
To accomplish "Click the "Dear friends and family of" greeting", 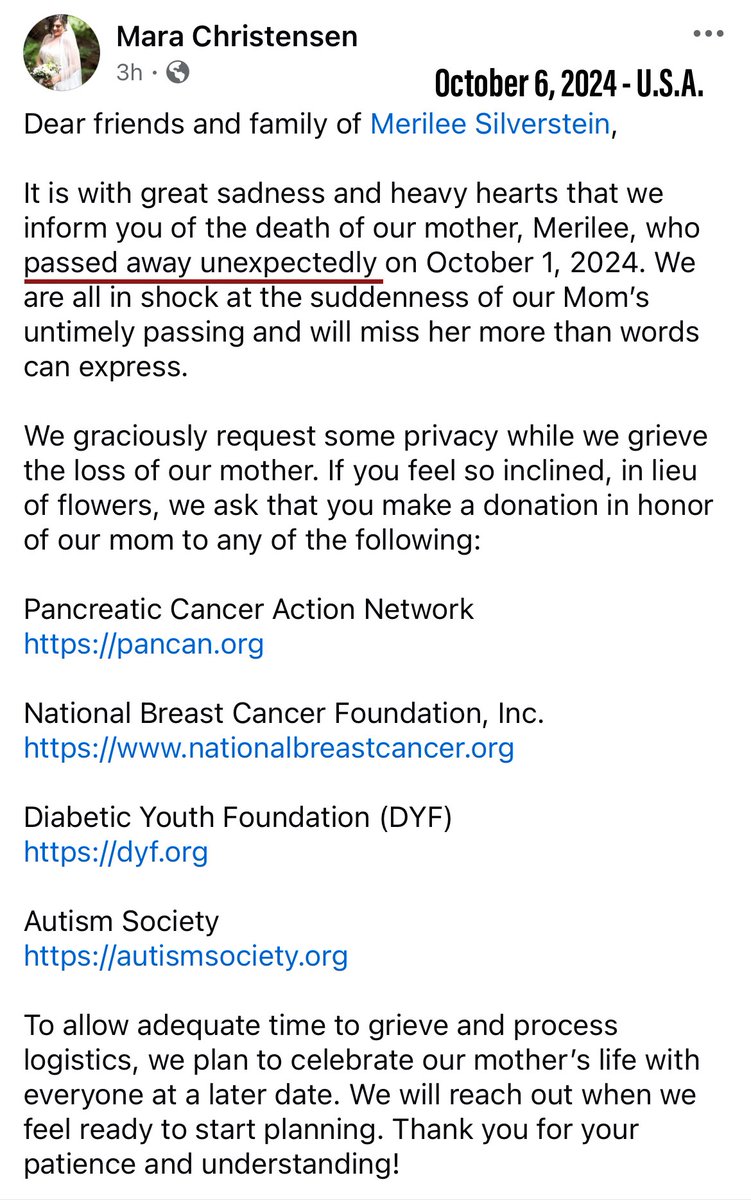I will pos(194,126).
